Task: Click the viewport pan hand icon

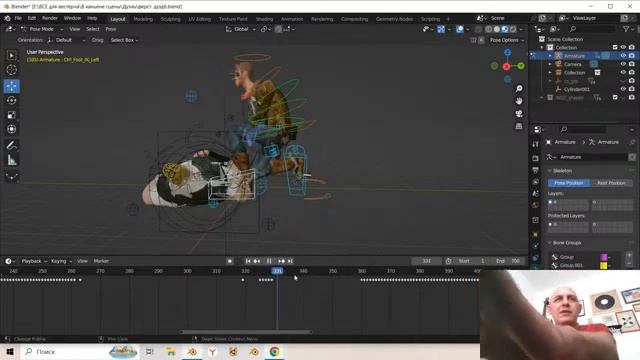Action: tap(519, 101)
